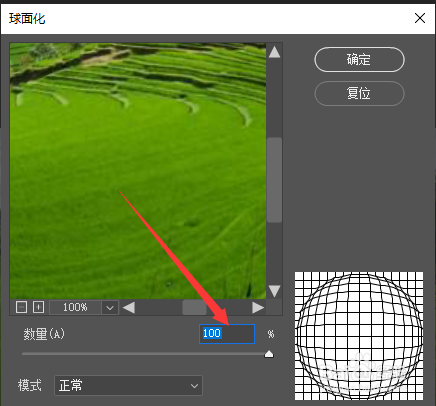This screenshot has height=406, width=436.
Task: Zoom in the preview with plus icon
Action: pos(39,307)
